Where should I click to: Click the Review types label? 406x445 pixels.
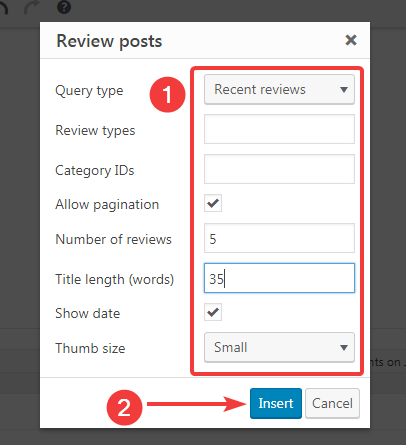click(95, 131)
